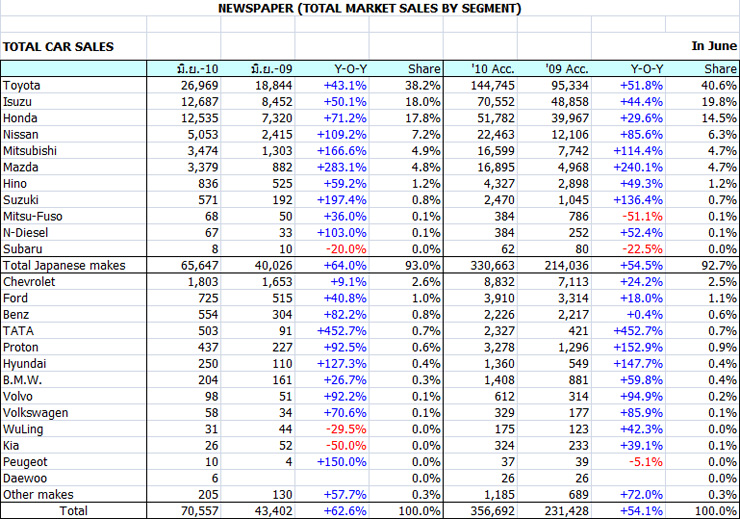Click the Chevrolet row label

point(29,281)
